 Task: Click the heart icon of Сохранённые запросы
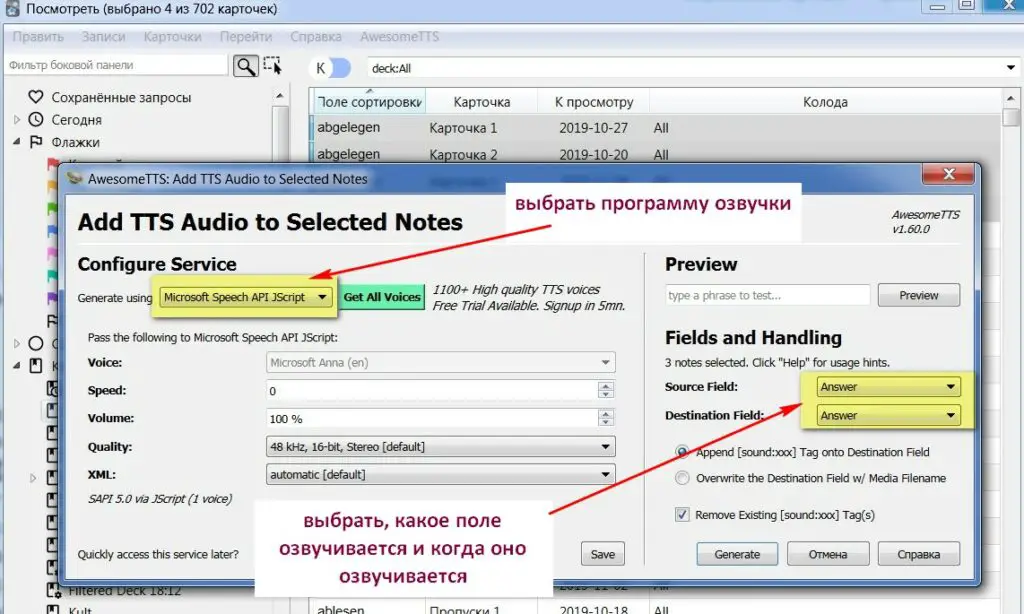[x=35, y=97]
